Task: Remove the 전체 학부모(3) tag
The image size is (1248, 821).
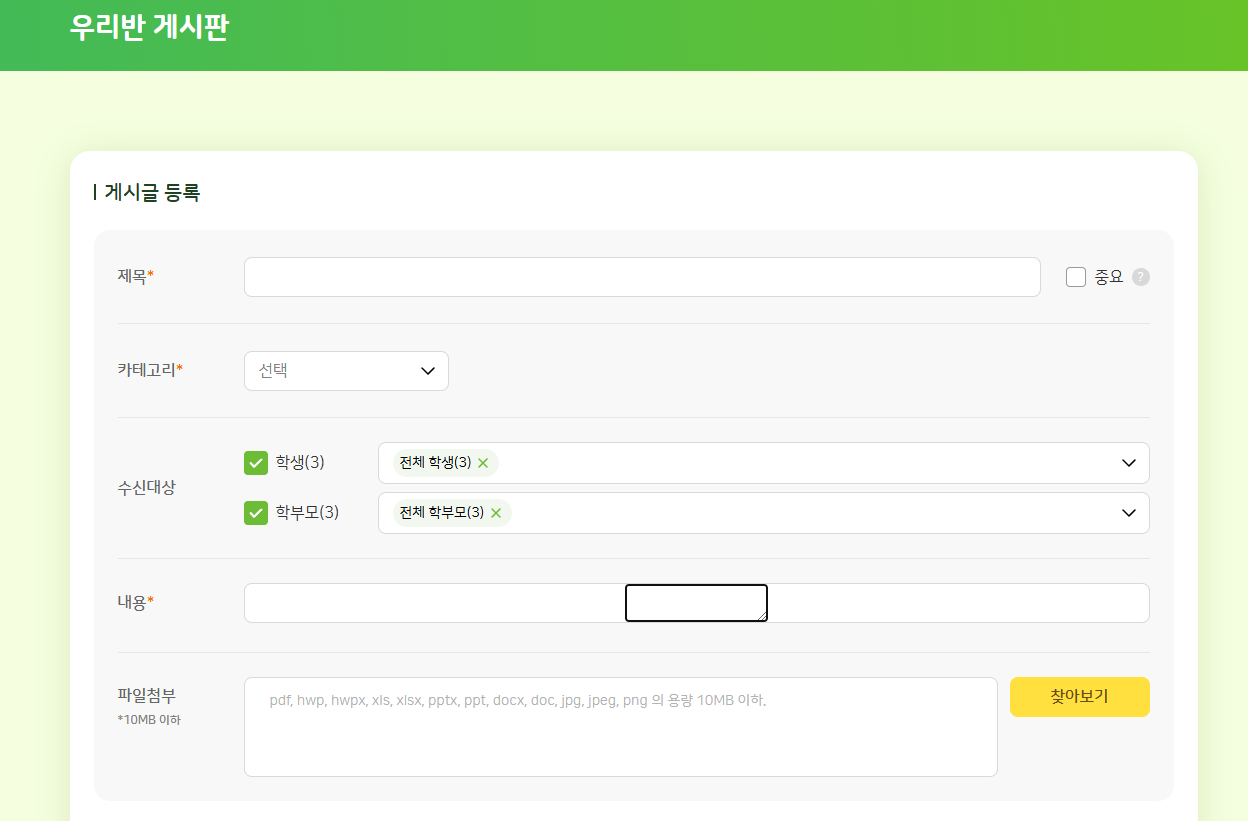Action: click(x=496, y=513)
